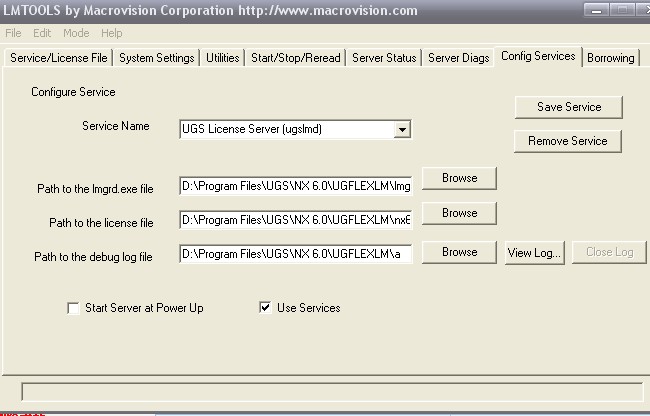This screenshot has height=416, width=650.
Task: Click the 'Path to the license file' label
Action: [101, 223]
